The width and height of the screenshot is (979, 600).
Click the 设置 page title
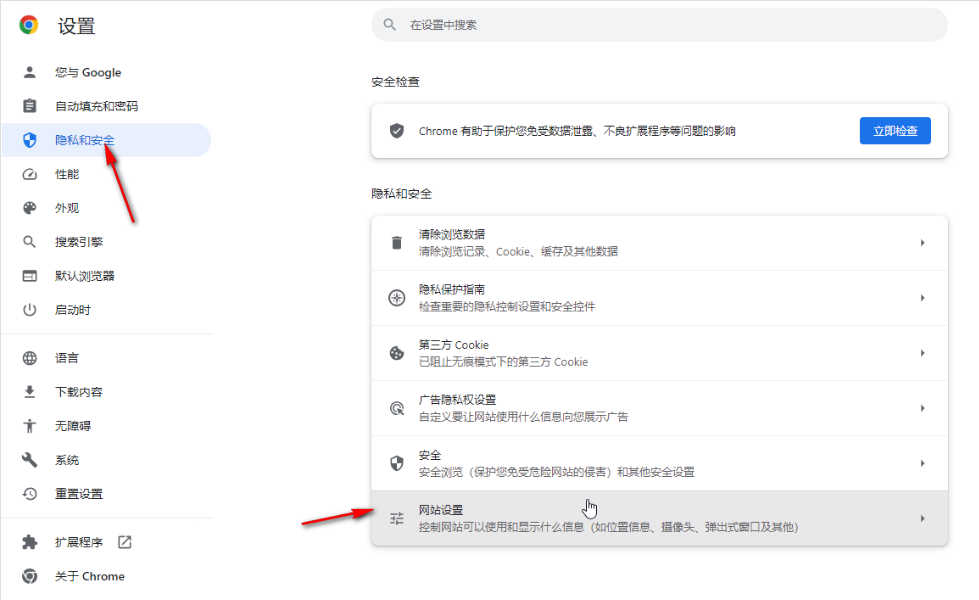[x=76, y=26]
